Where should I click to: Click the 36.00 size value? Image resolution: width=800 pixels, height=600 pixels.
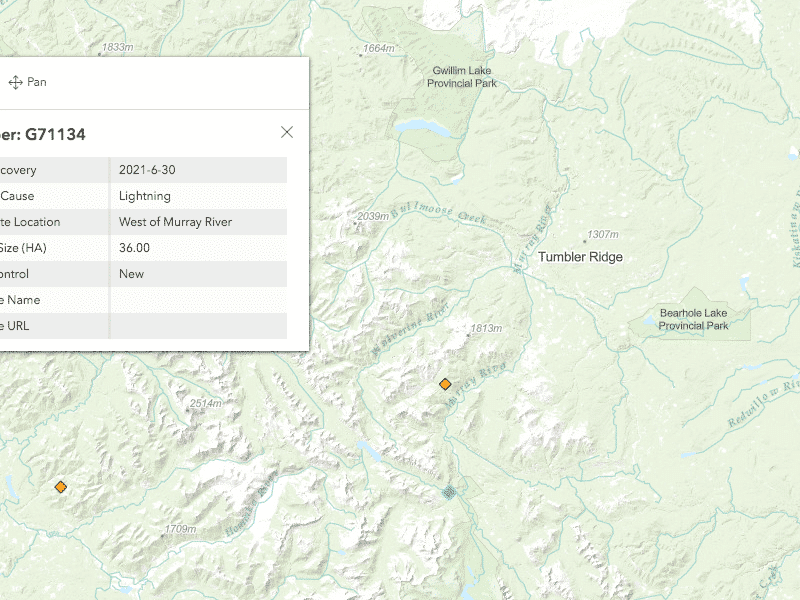click(x=134, y=248)
